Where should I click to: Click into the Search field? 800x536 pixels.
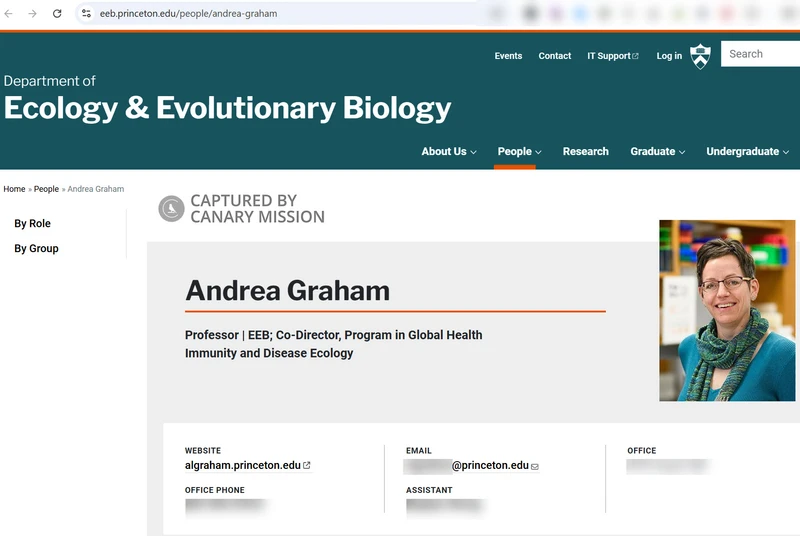point(760,54)
